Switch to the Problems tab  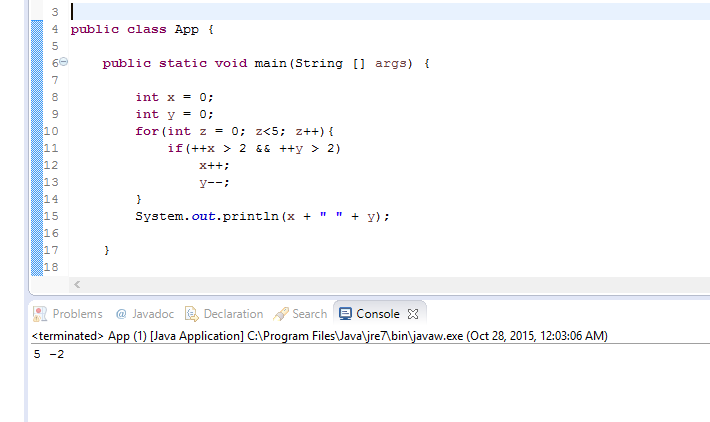tap(77, 314)
